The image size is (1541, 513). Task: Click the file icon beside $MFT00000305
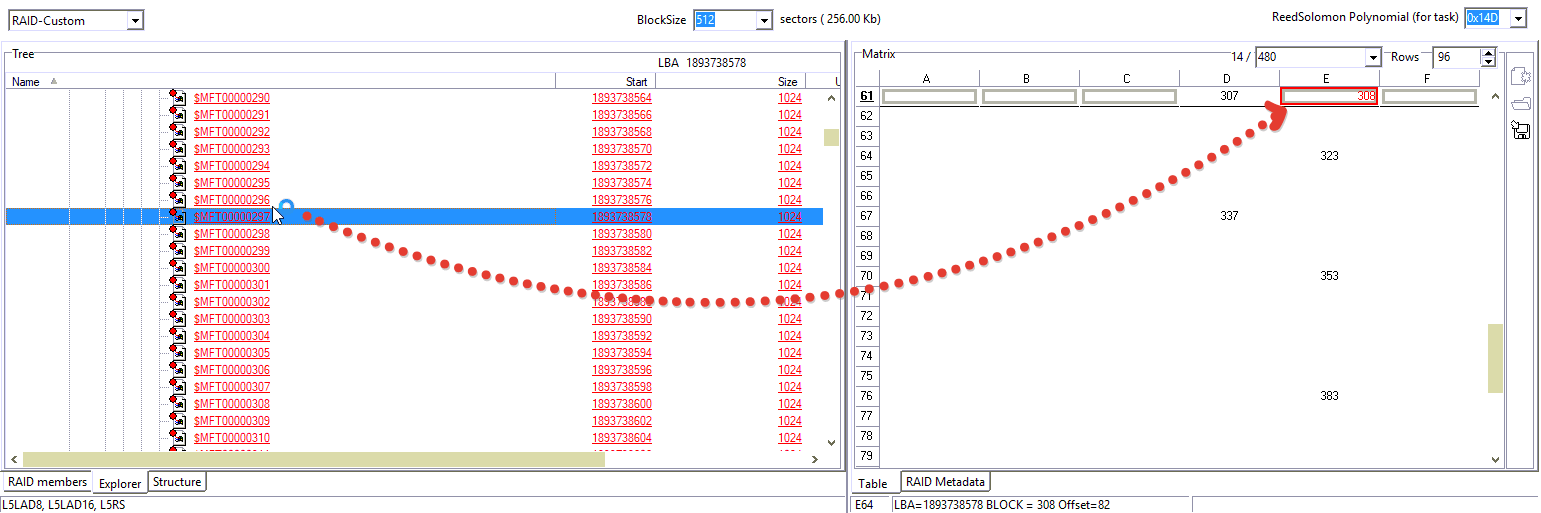178,353
